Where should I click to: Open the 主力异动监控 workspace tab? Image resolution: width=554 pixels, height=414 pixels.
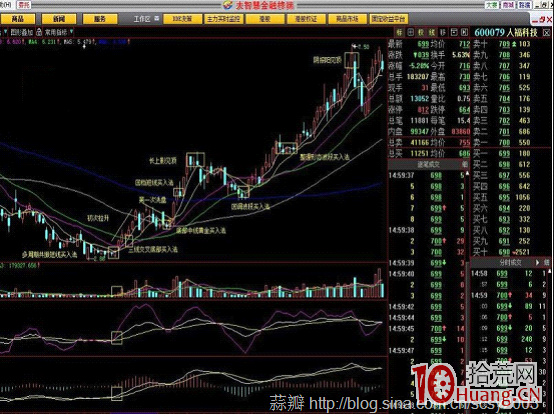[x=223, y=19]
